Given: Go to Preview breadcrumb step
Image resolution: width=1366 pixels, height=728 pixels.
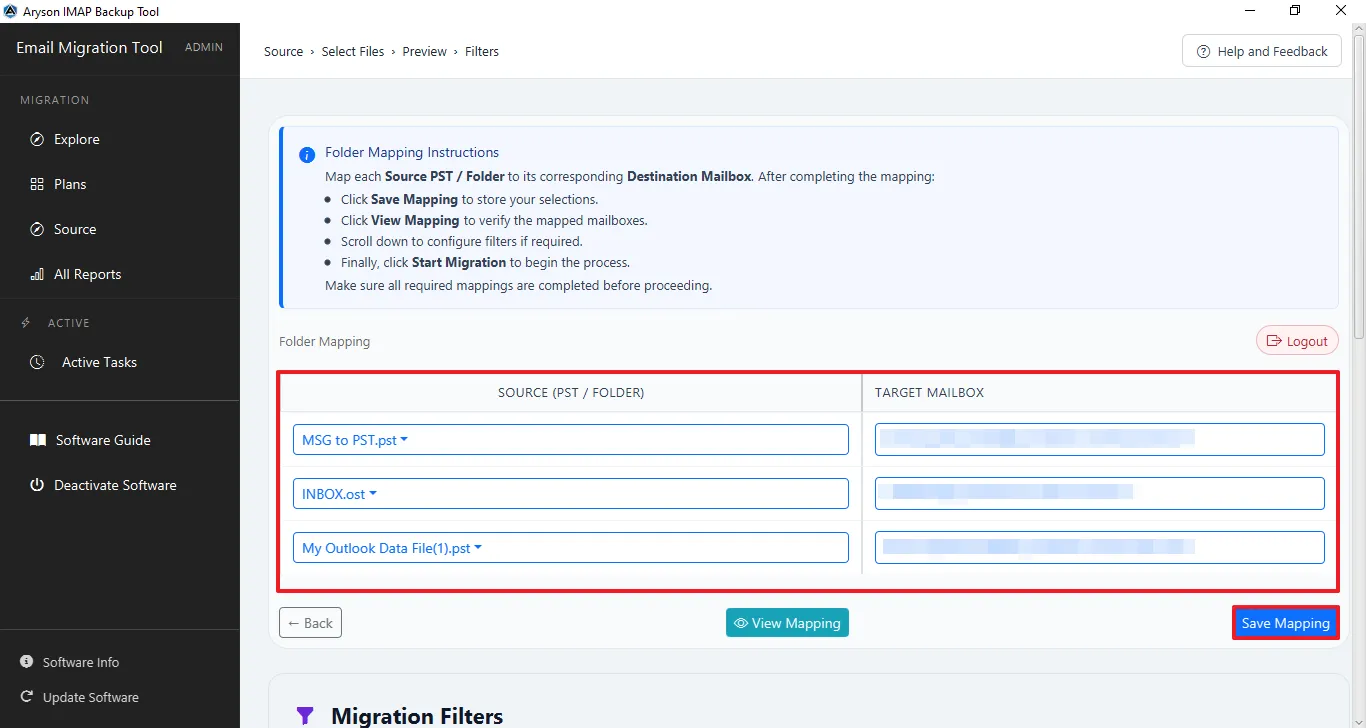Looking at the screenshot, I should tap(425, 51).
